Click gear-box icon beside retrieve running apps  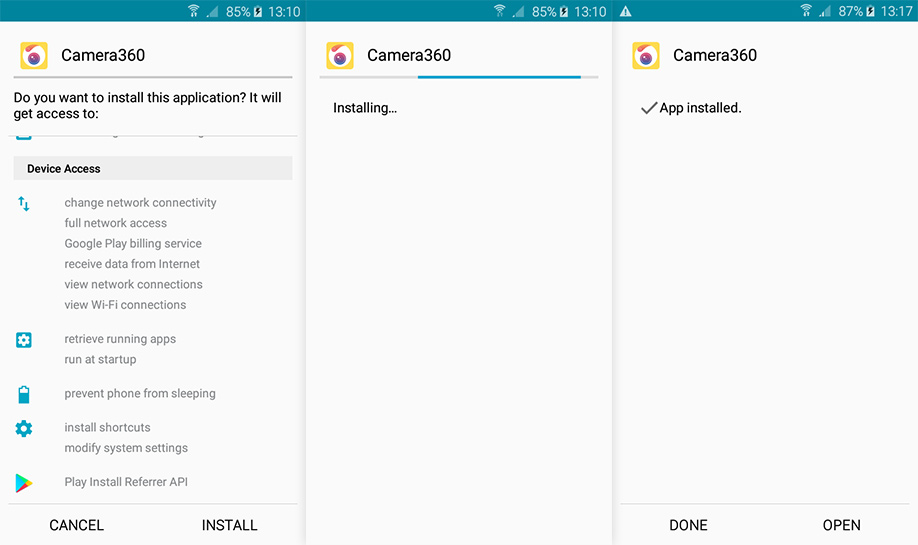click(23, 340)
